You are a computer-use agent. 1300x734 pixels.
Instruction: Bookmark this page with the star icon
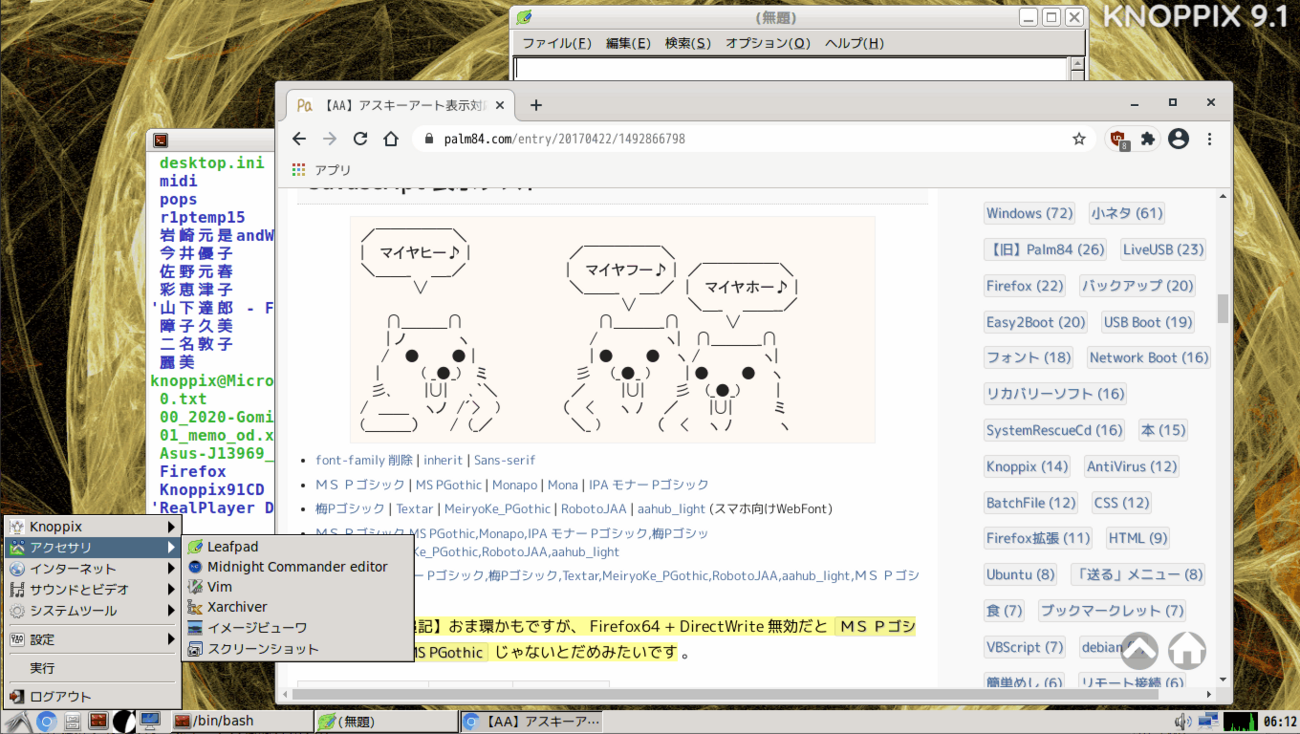[1078, 139]
